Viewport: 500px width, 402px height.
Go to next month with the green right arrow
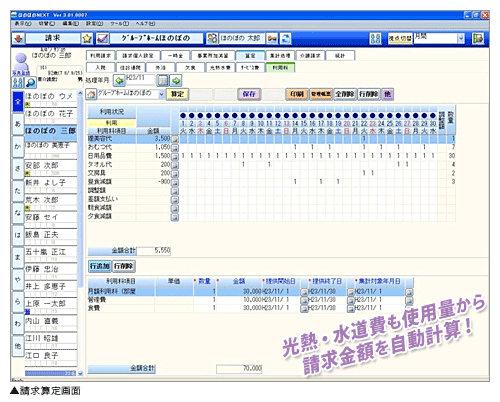point(176,81)
